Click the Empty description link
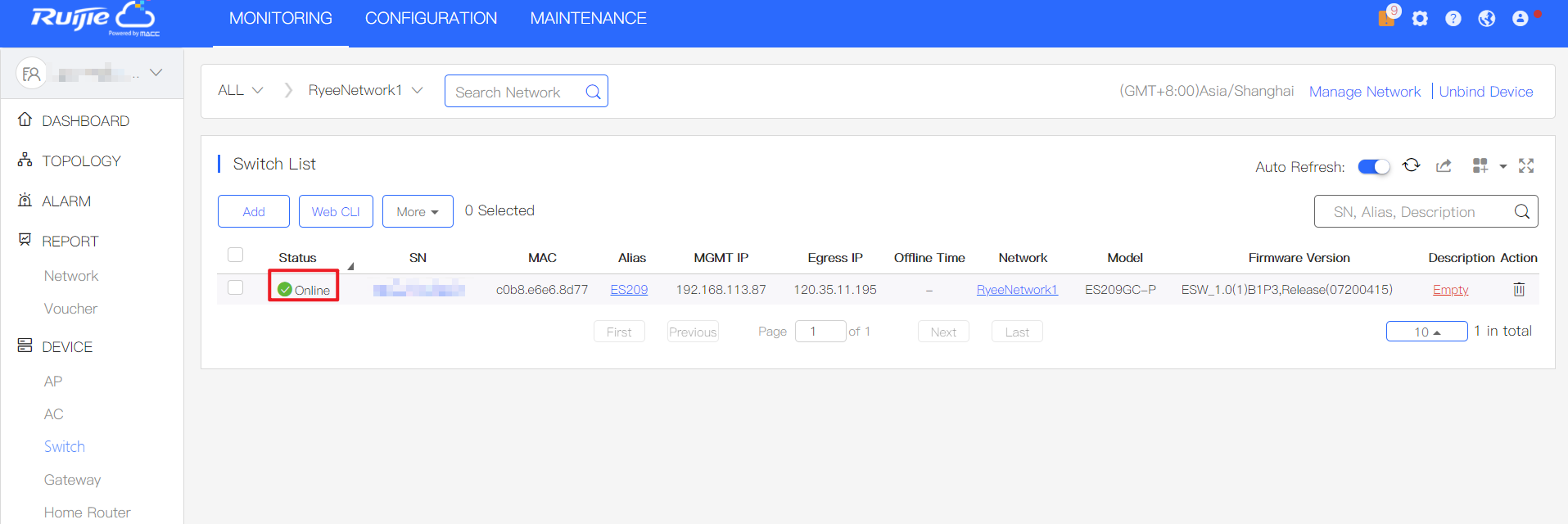Screen dimensions: 1568x524 [1450, 290]
